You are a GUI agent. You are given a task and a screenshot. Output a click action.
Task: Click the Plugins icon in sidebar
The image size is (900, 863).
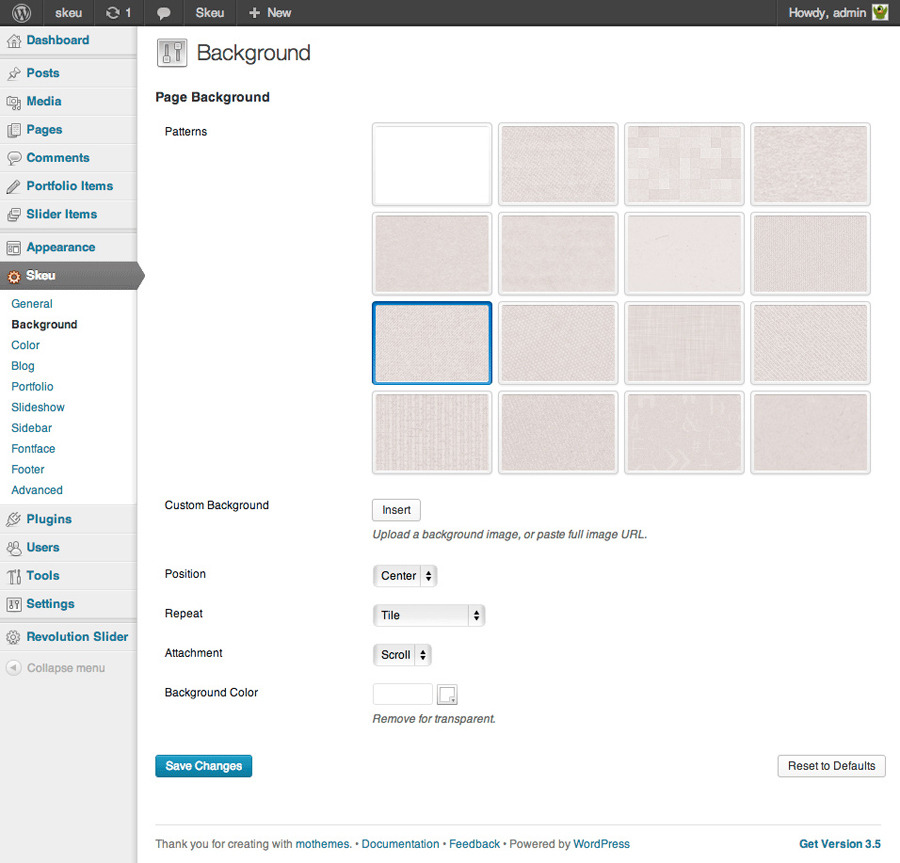pyautogui.click(x=14, y=520)
